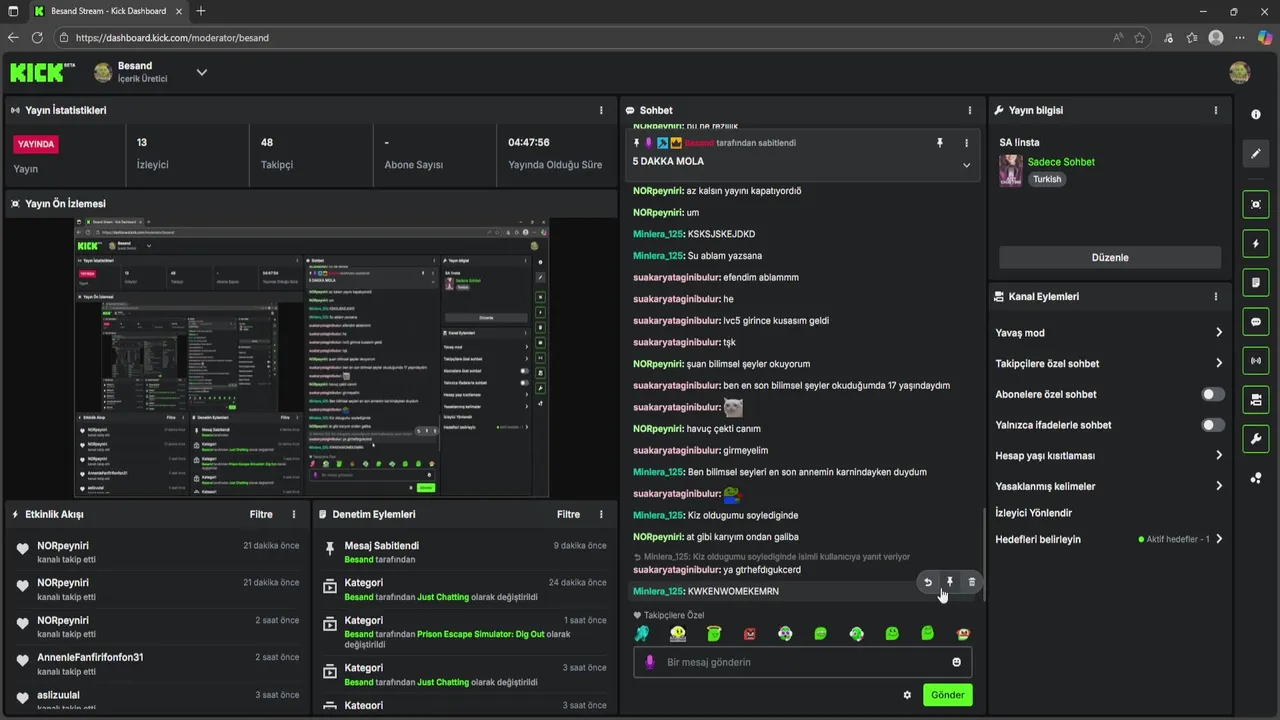Pin the hovered Miniera_125 chat message
The width and height of the screenshot is (1280, 720).
(950, 582)
